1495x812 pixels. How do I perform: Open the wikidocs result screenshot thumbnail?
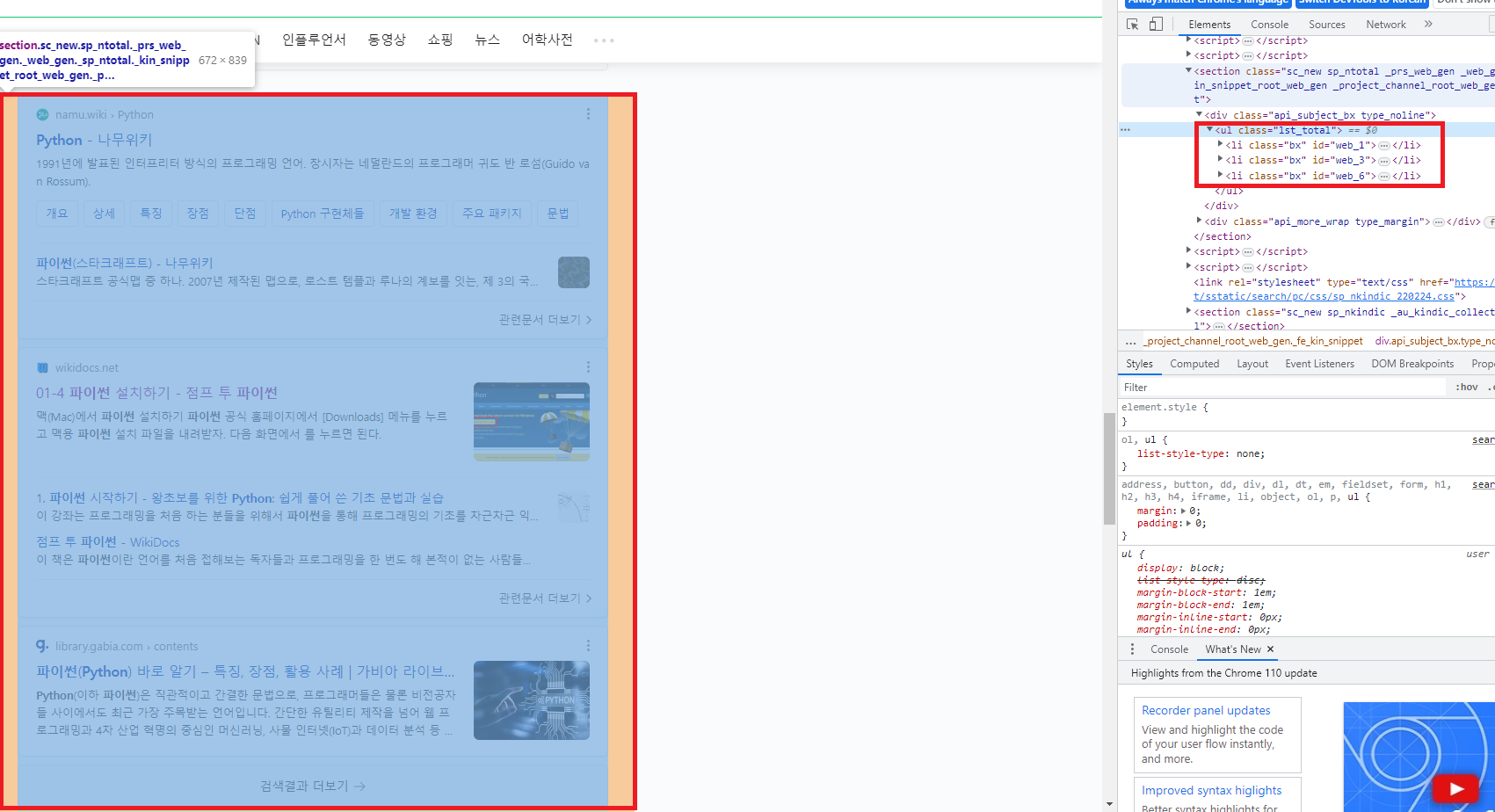tap(532, 422)
